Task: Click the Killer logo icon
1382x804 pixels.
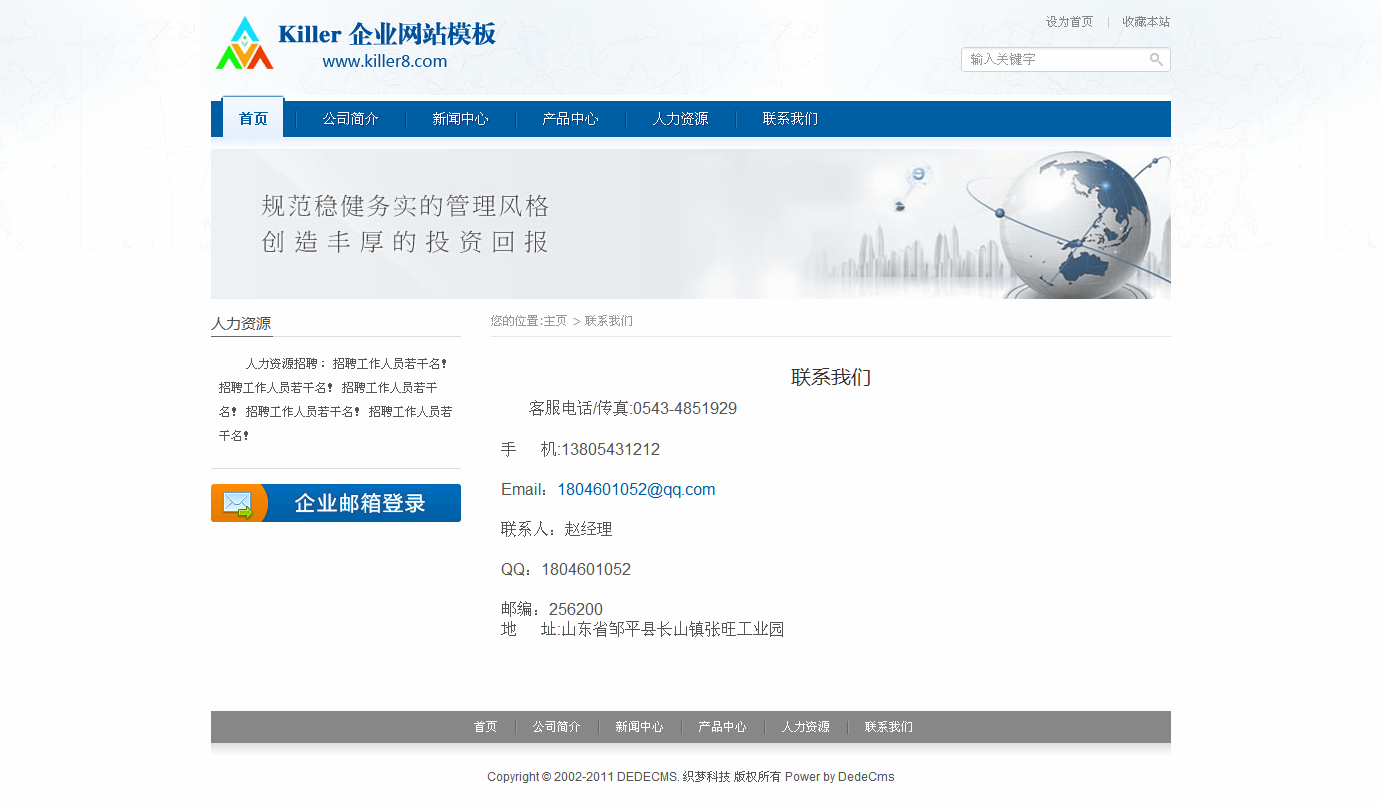Action: click(x=244, y=44)
